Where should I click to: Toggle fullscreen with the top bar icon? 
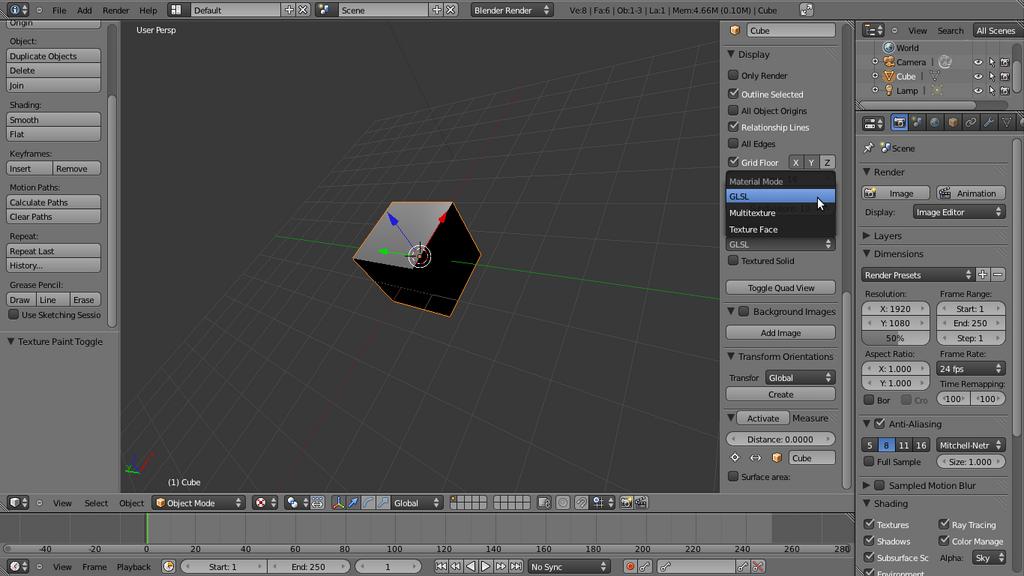pyautogui.click(x=807, y=10)
